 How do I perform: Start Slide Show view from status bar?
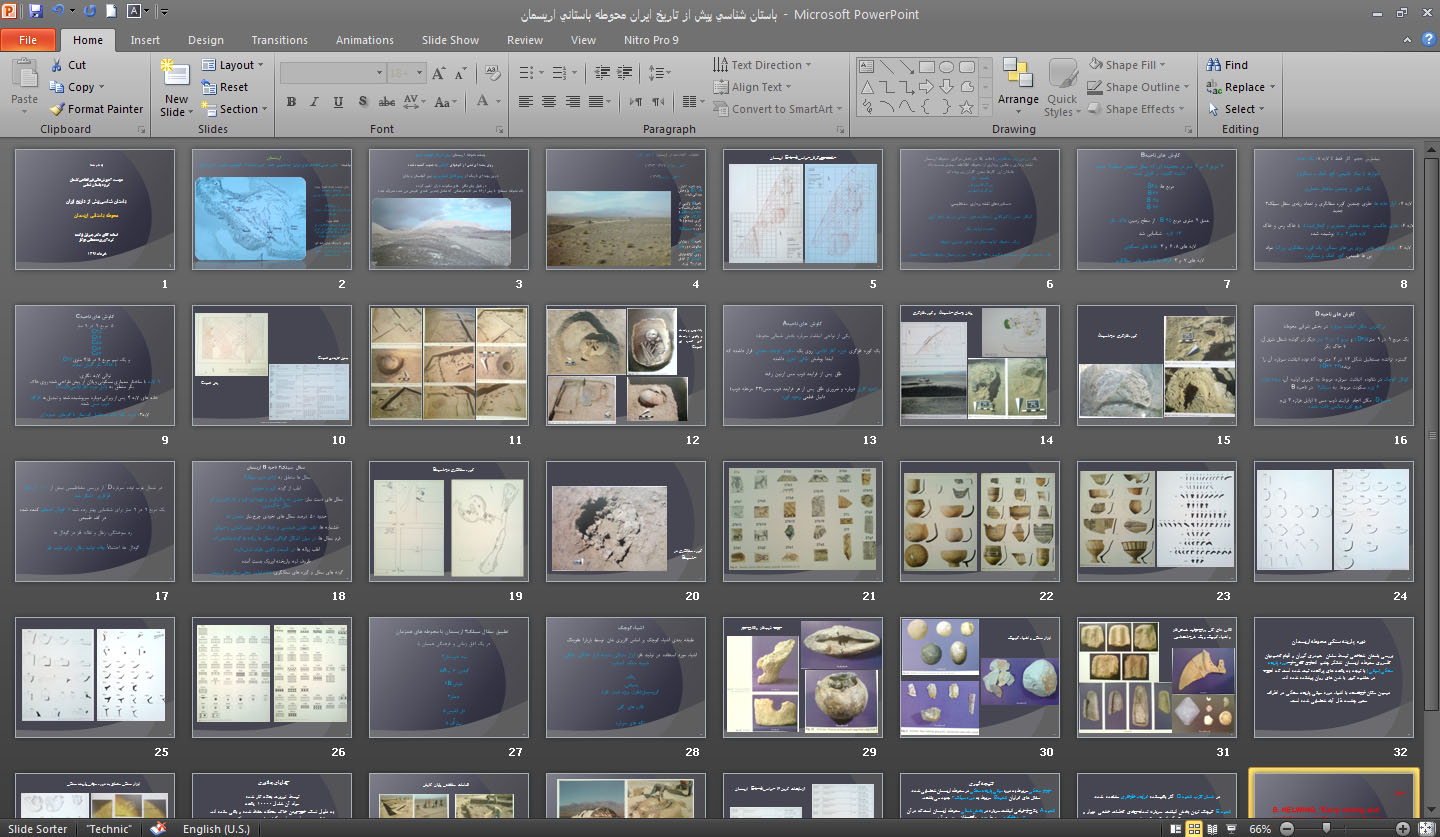tap(1230, 829)
